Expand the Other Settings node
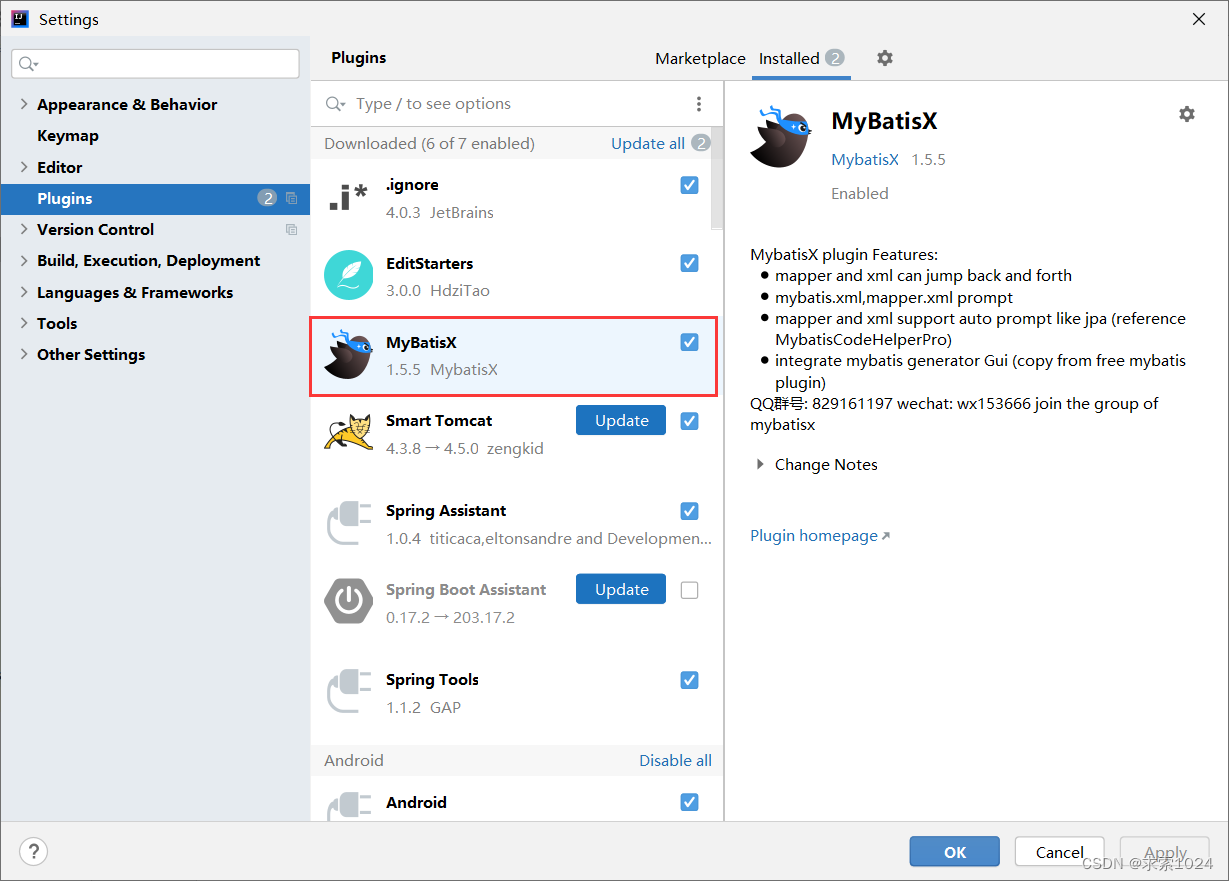1229x881 pixels. click(24, 354)
